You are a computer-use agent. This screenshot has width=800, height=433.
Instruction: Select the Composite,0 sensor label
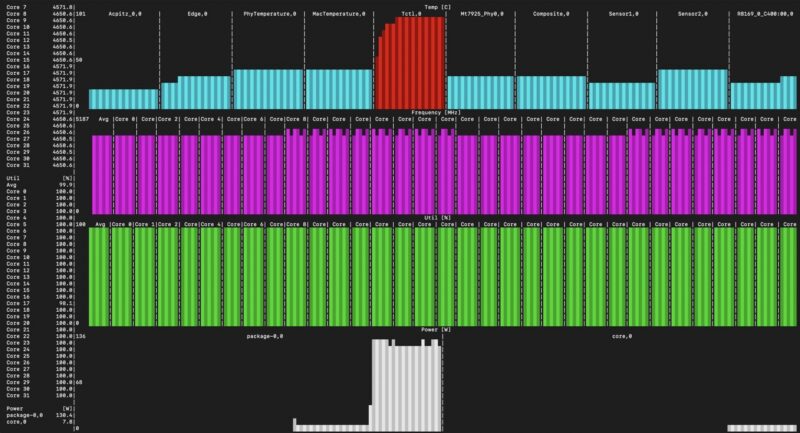(551, 14)
